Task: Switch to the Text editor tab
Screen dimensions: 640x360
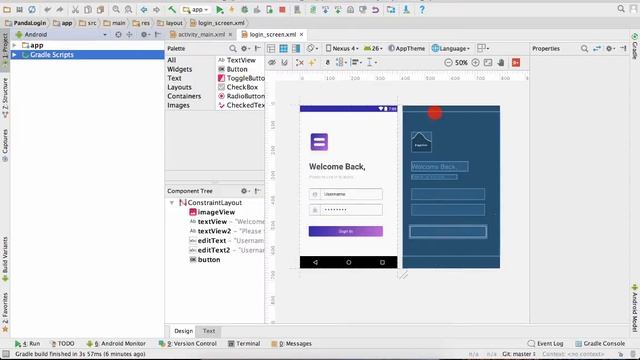Action: tap(209, 331)
